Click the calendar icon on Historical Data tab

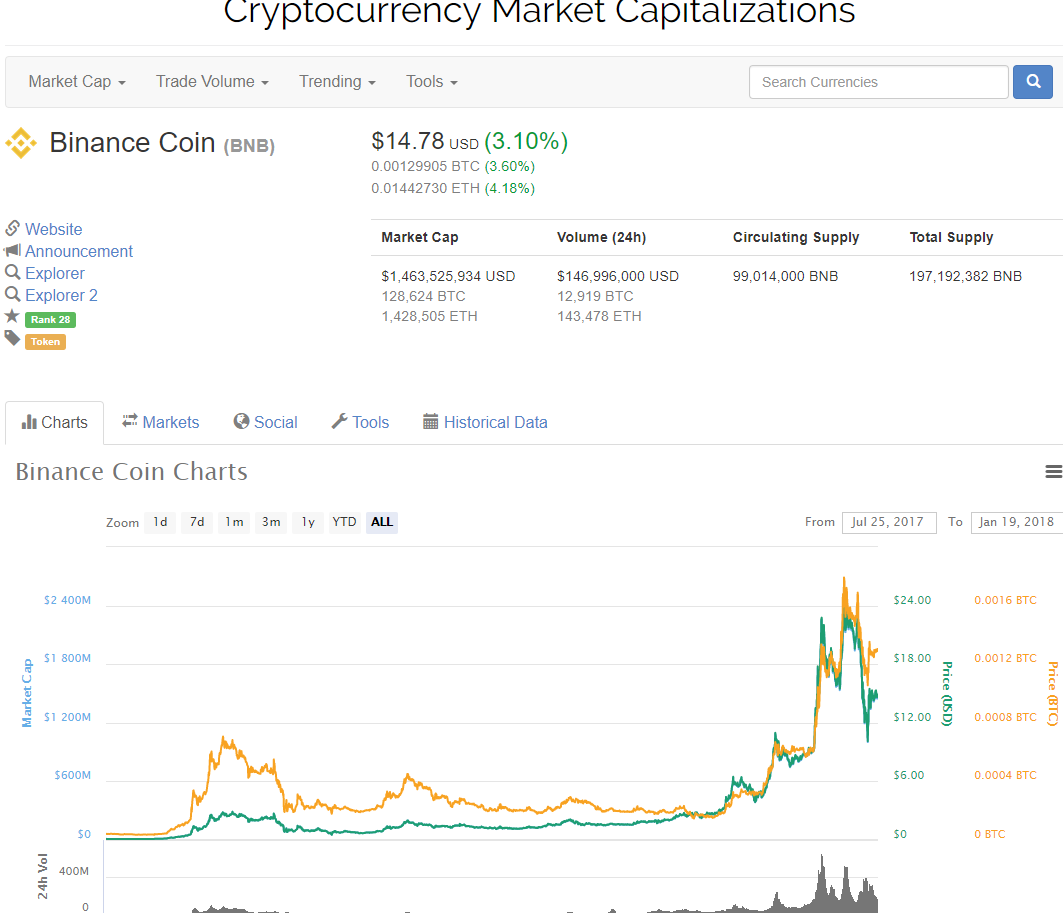pyautogui.click(x=430, y=422)
